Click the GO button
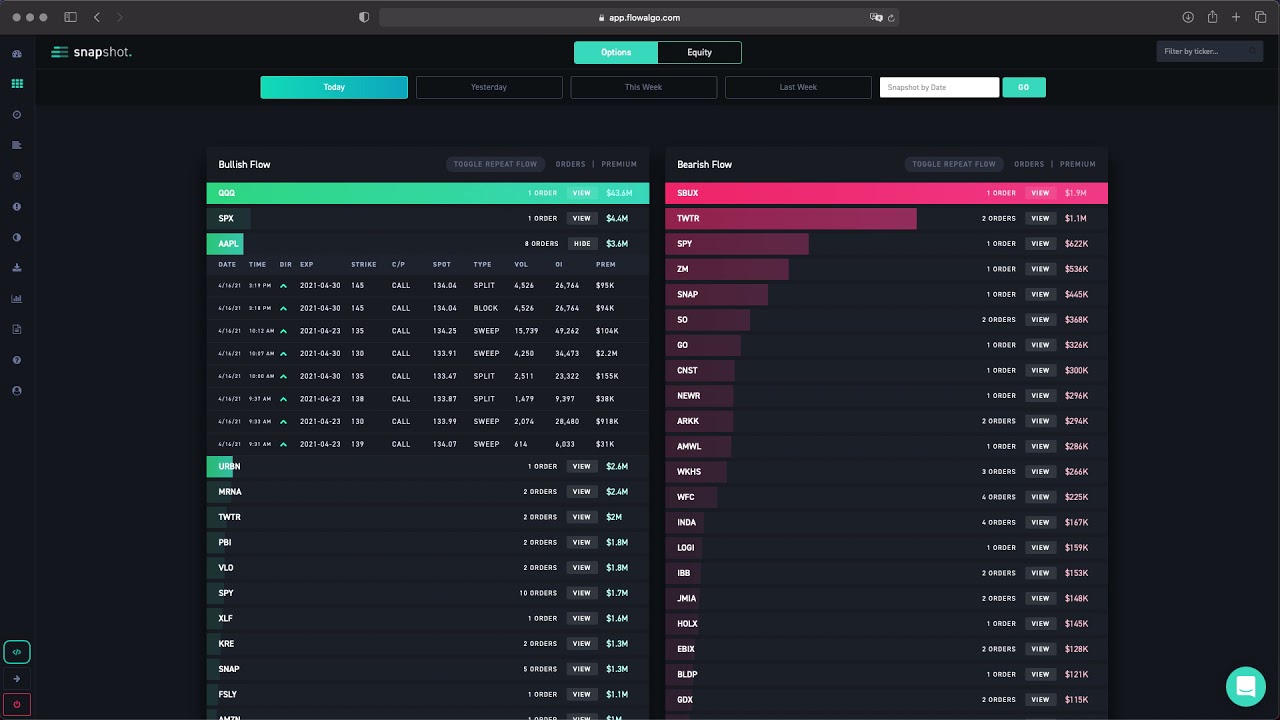The image size is (1280, 720). pyautogui.click(x=1024, y=87)
